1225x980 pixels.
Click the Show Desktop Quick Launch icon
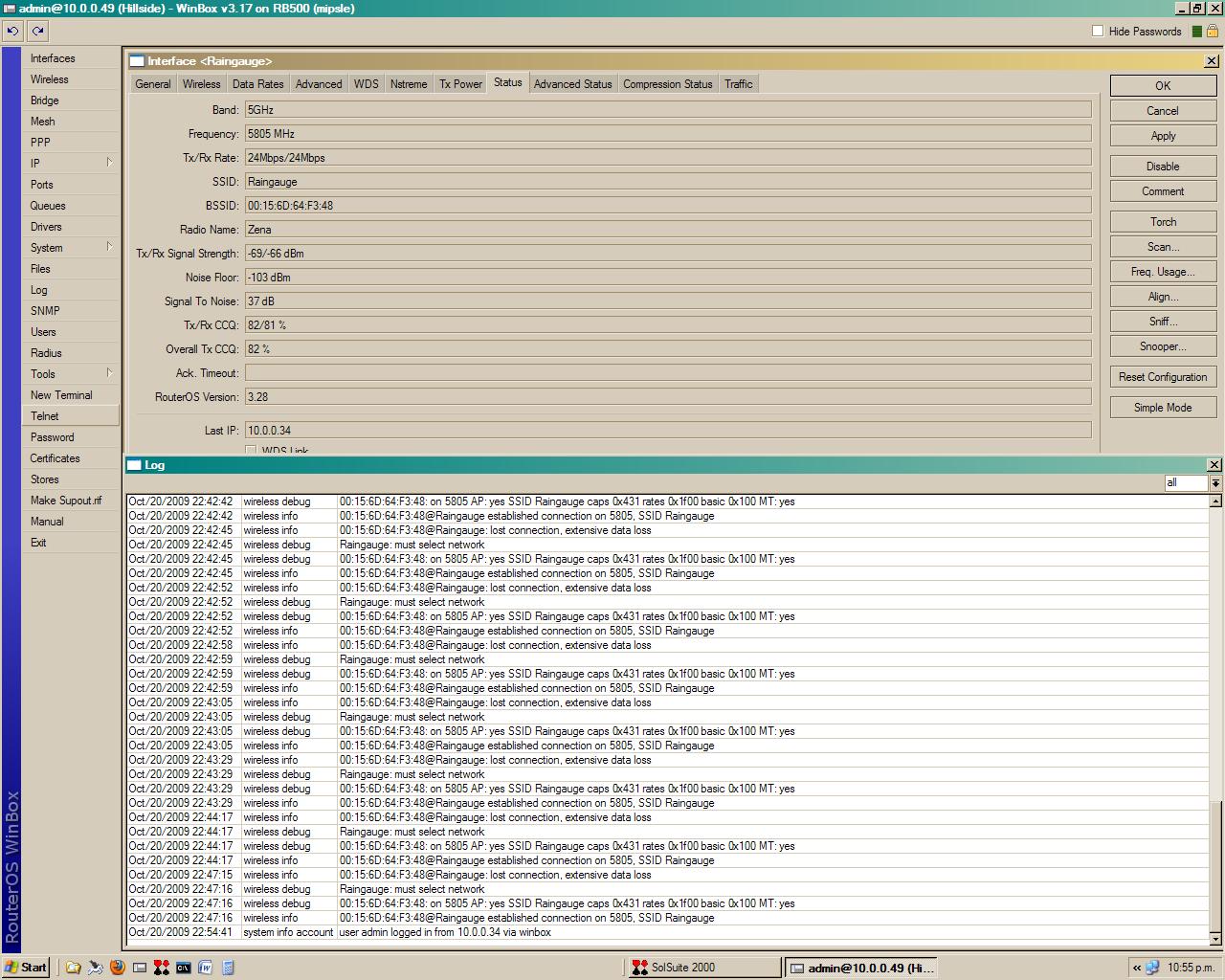(140, 968)
